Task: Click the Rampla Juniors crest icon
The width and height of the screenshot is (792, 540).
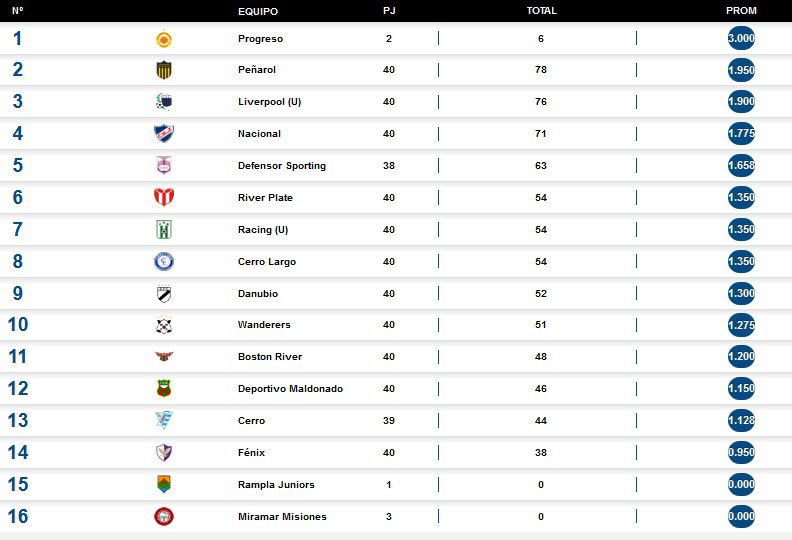Action: (164, 485)
